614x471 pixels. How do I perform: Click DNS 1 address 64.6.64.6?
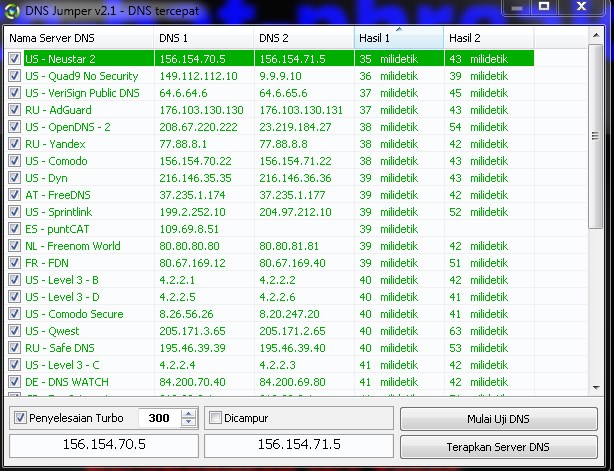pyautogui.click(x=183, y=93)
